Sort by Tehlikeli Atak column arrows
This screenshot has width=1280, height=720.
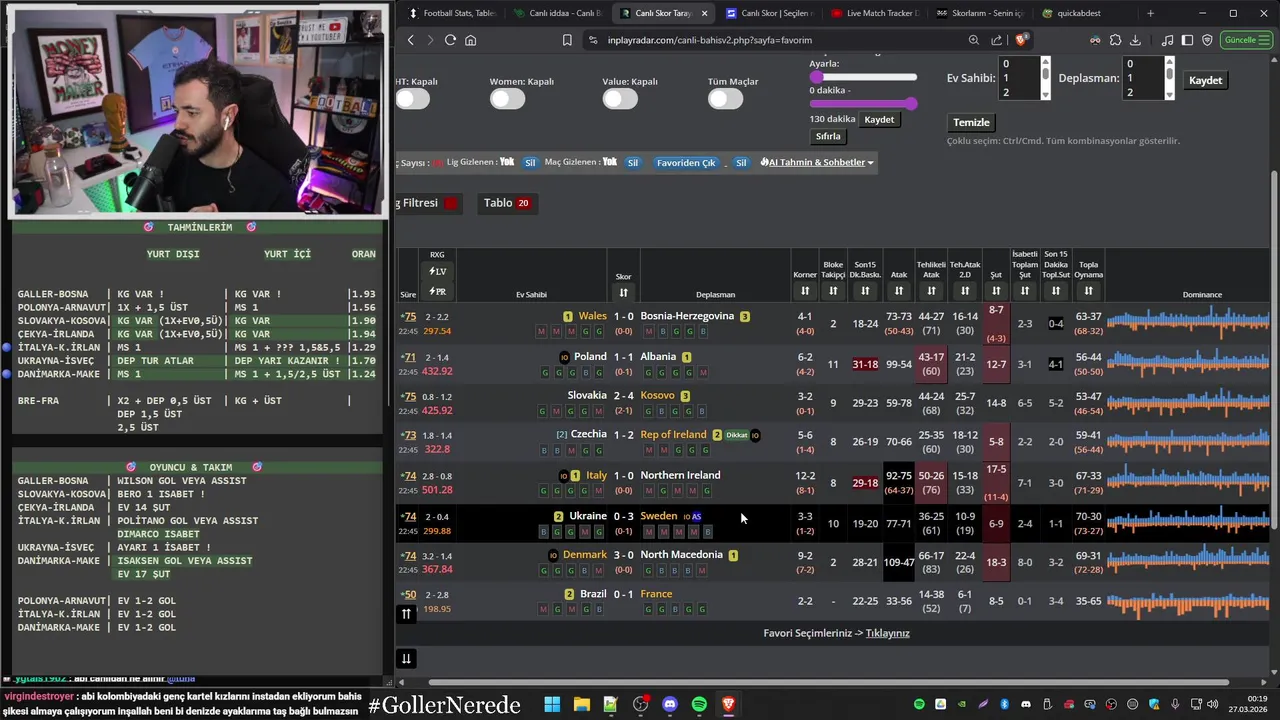[931, 291]
